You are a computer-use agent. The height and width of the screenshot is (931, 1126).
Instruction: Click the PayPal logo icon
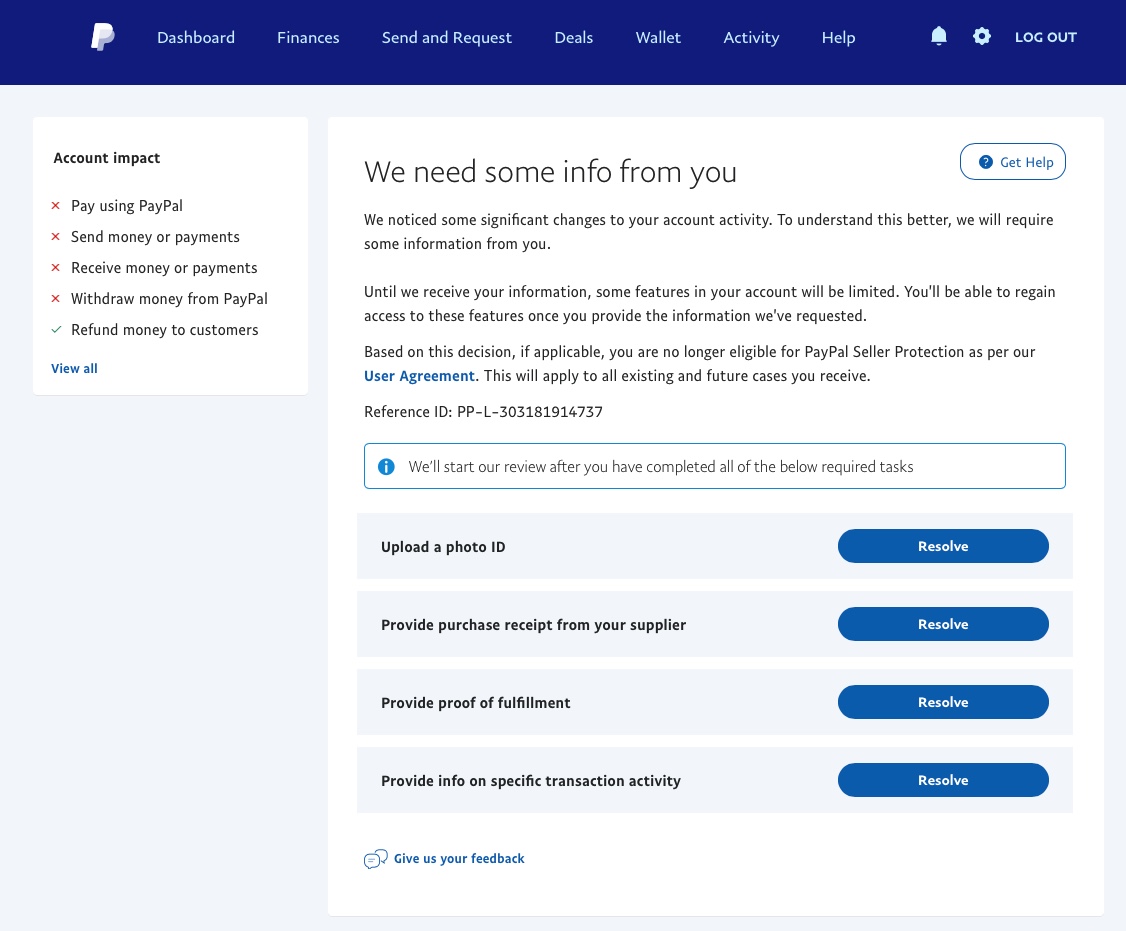pyautogui.click(x=103, y=37)
